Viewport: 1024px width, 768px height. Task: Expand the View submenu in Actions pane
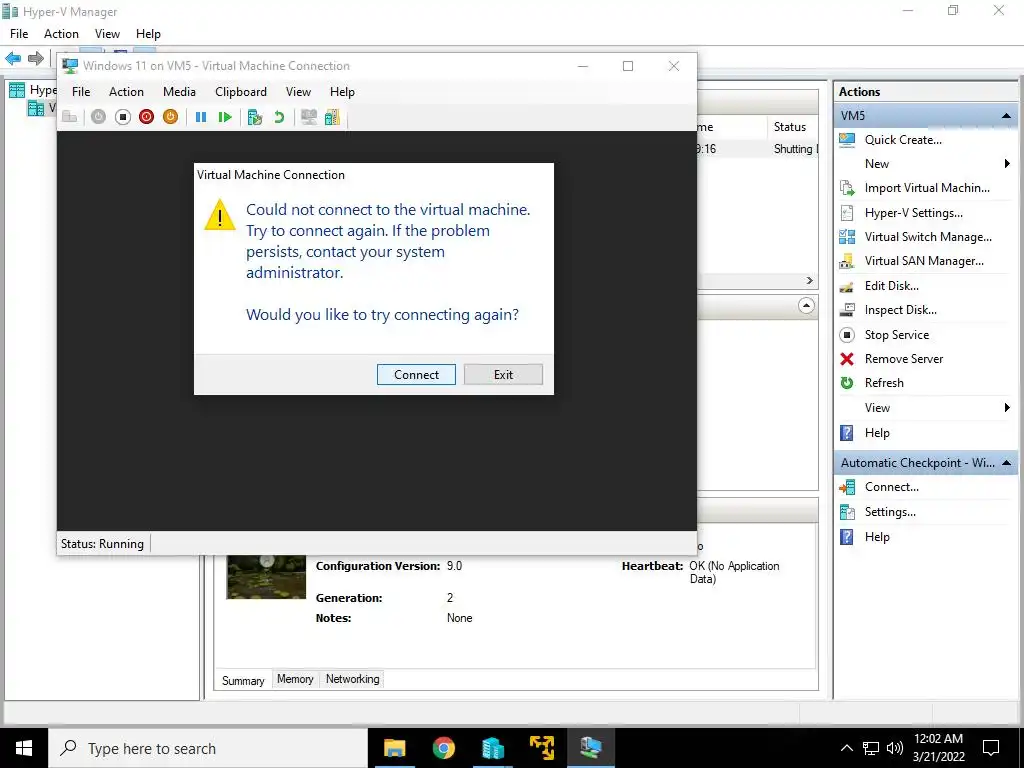coord(1007,408)
